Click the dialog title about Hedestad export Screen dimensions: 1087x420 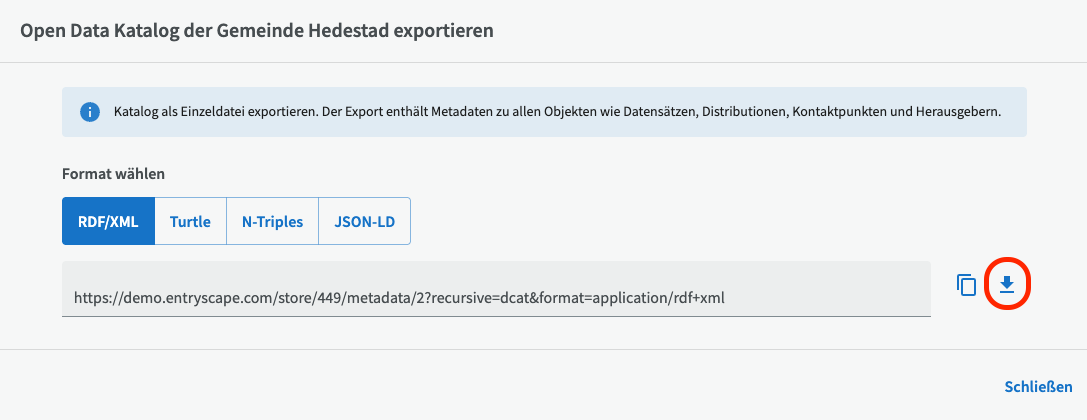[x=257, y=31]
